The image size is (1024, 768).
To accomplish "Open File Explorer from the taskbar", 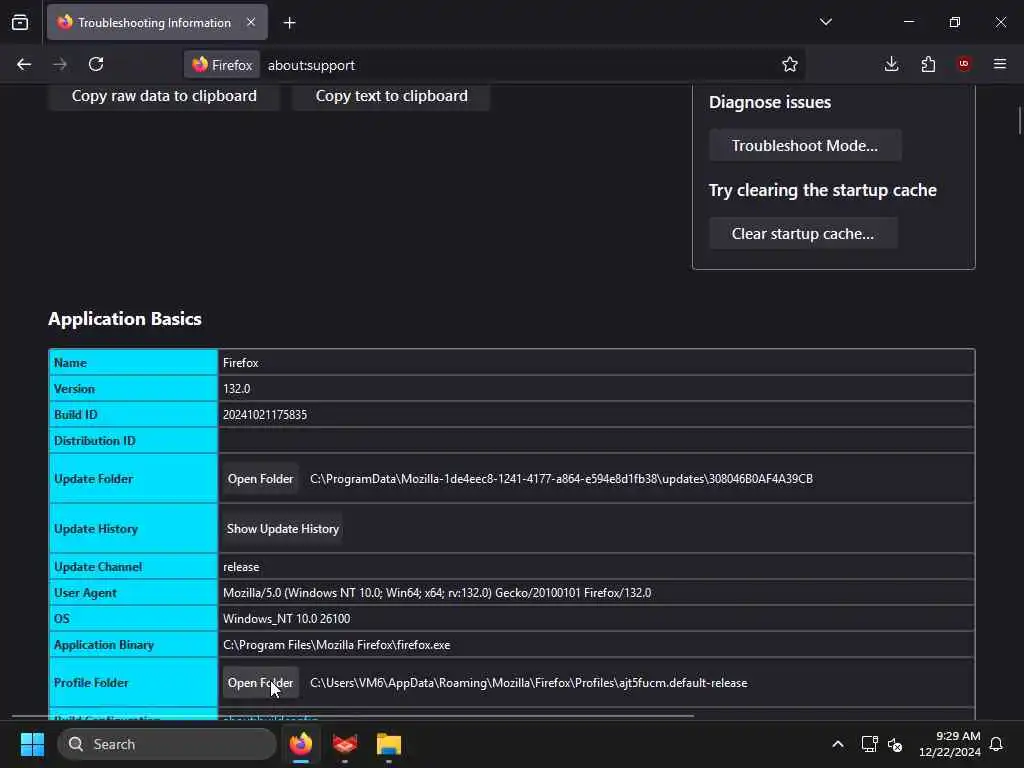I will (x=389, y=744).
